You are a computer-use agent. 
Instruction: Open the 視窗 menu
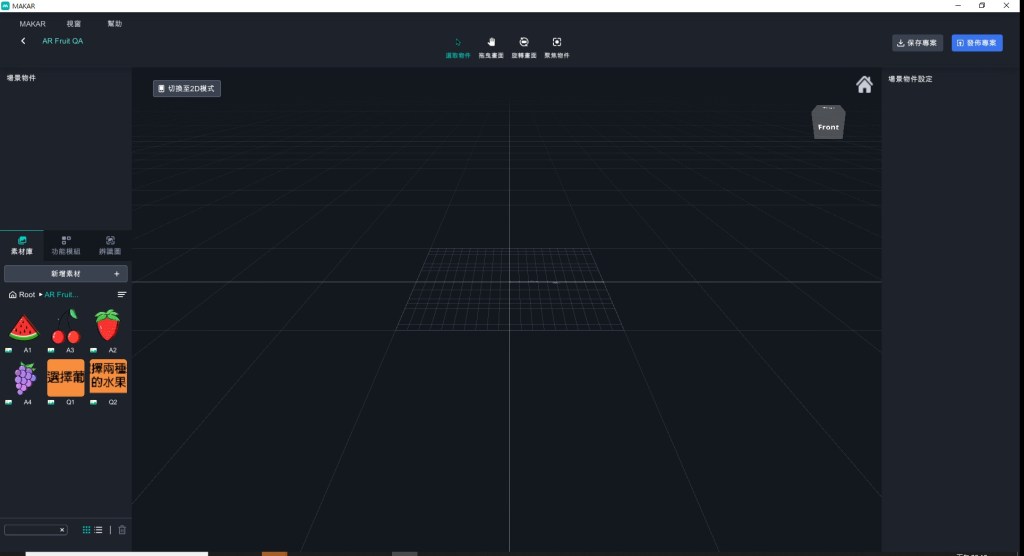coord(74,23)
